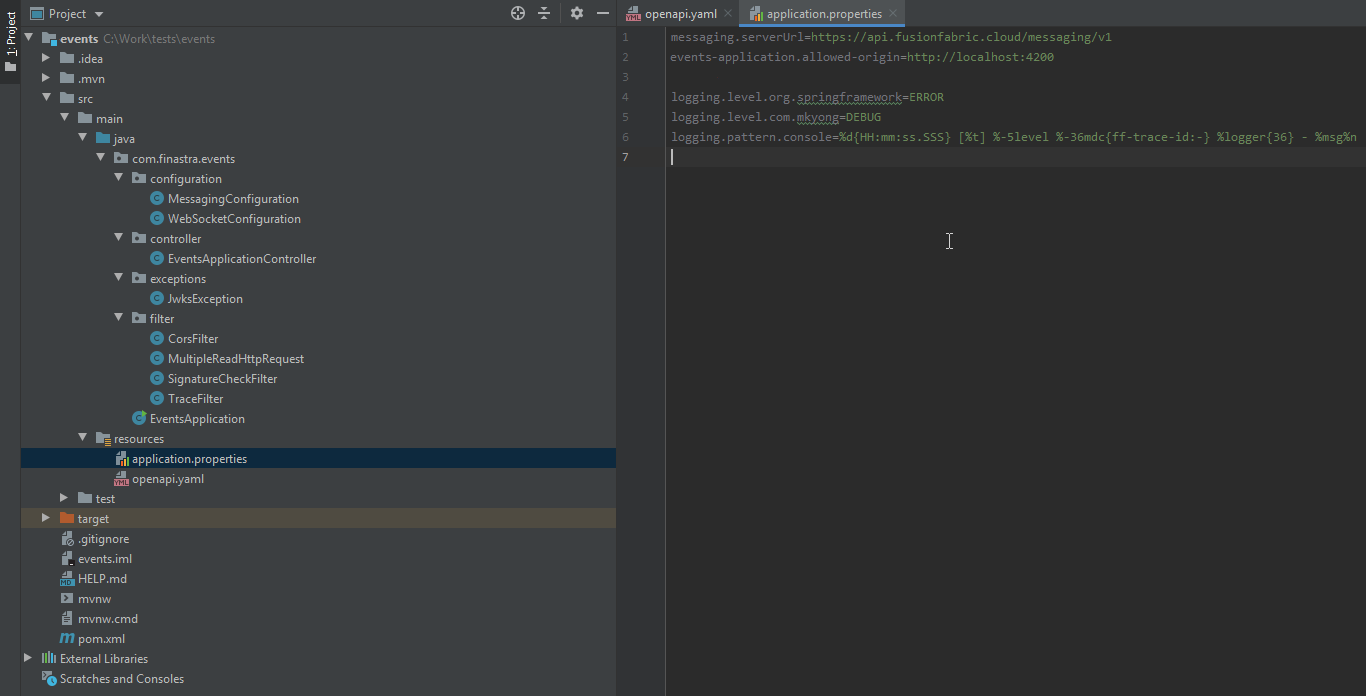Click logging.level.org.springframework line
1366x696 pixels.
pyautogui.click(x=807, y=98)
